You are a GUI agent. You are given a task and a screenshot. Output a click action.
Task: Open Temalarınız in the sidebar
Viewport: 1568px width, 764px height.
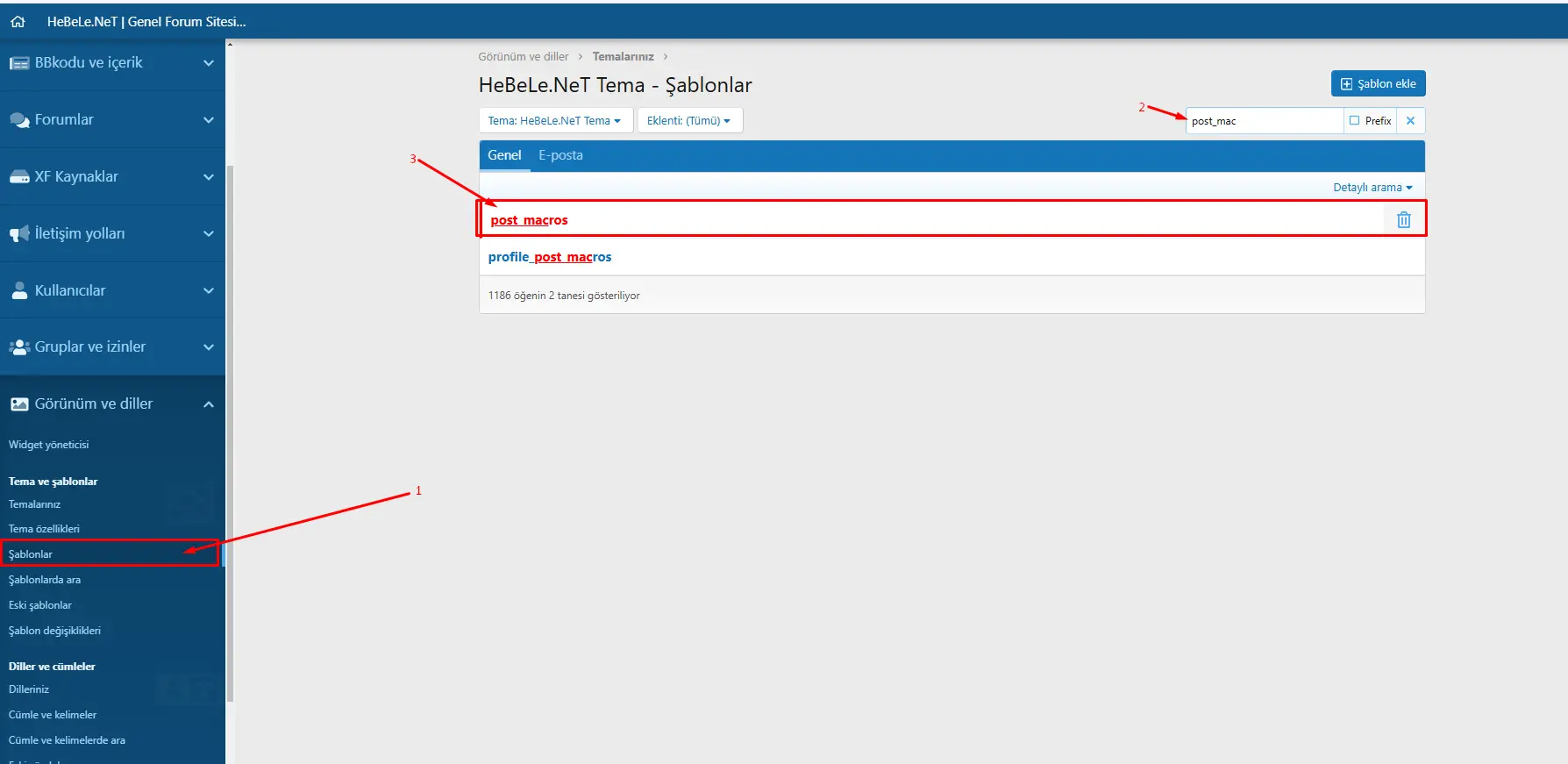click(34, 504)
